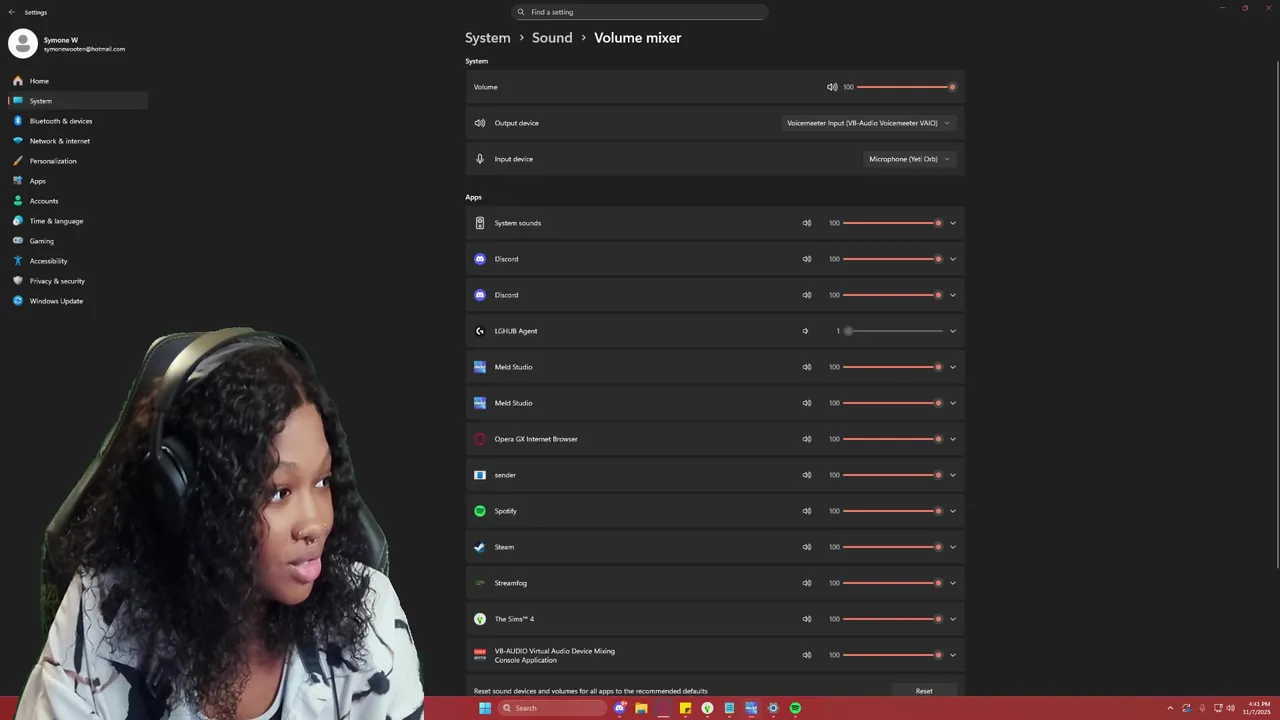Adjust the LGHUB Agent volume slider
1280x720 pixels.
click(893, 331)
